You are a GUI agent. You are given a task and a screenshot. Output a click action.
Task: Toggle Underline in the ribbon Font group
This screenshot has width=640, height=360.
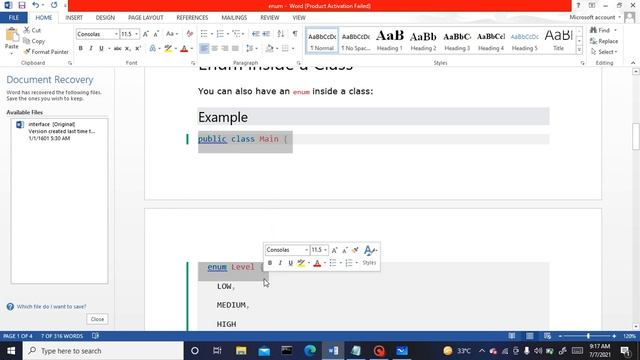pyautogui.click(x=101, y=49)
